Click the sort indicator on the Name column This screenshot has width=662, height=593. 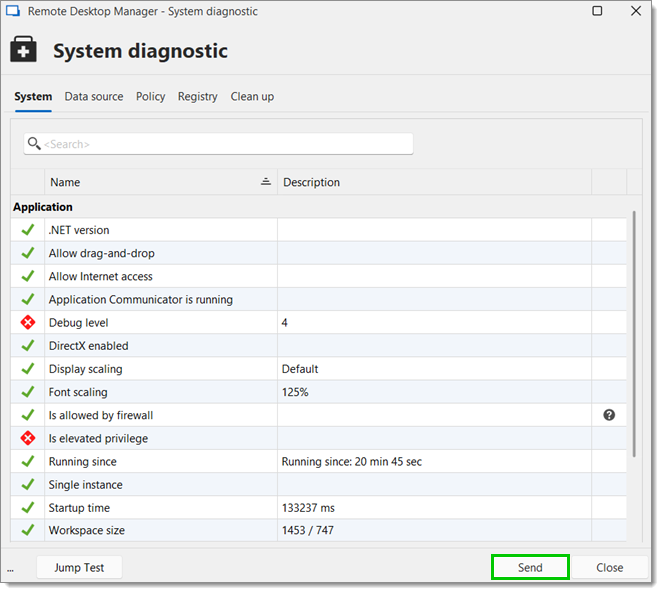266,182
